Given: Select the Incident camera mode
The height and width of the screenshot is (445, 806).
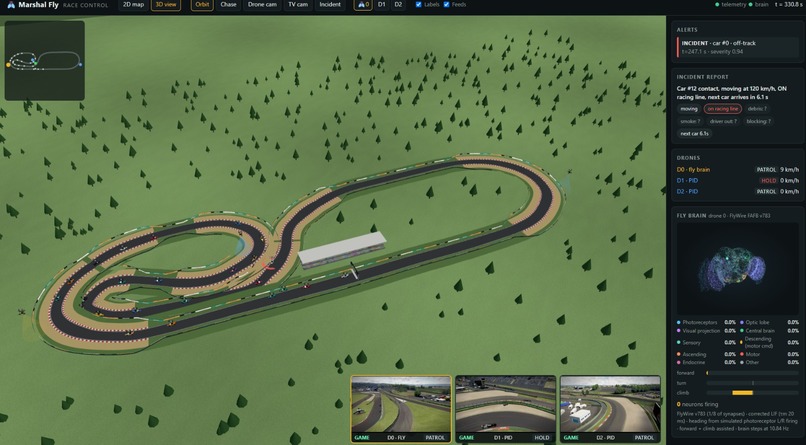Looking at the screenshot, I should 330,5.
